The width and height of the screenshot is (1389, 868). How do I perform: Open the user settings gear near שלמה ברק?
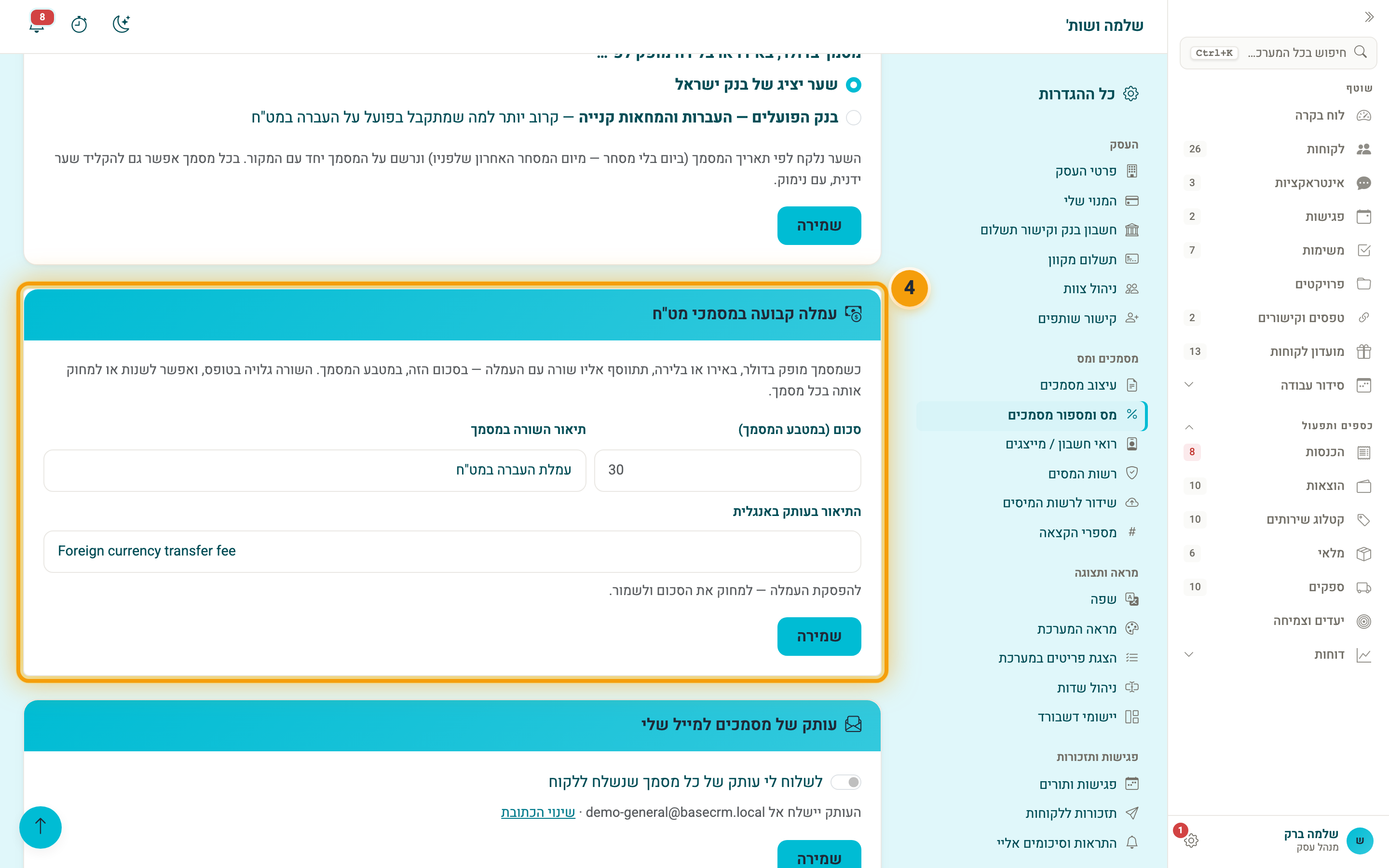[1191, 841]
